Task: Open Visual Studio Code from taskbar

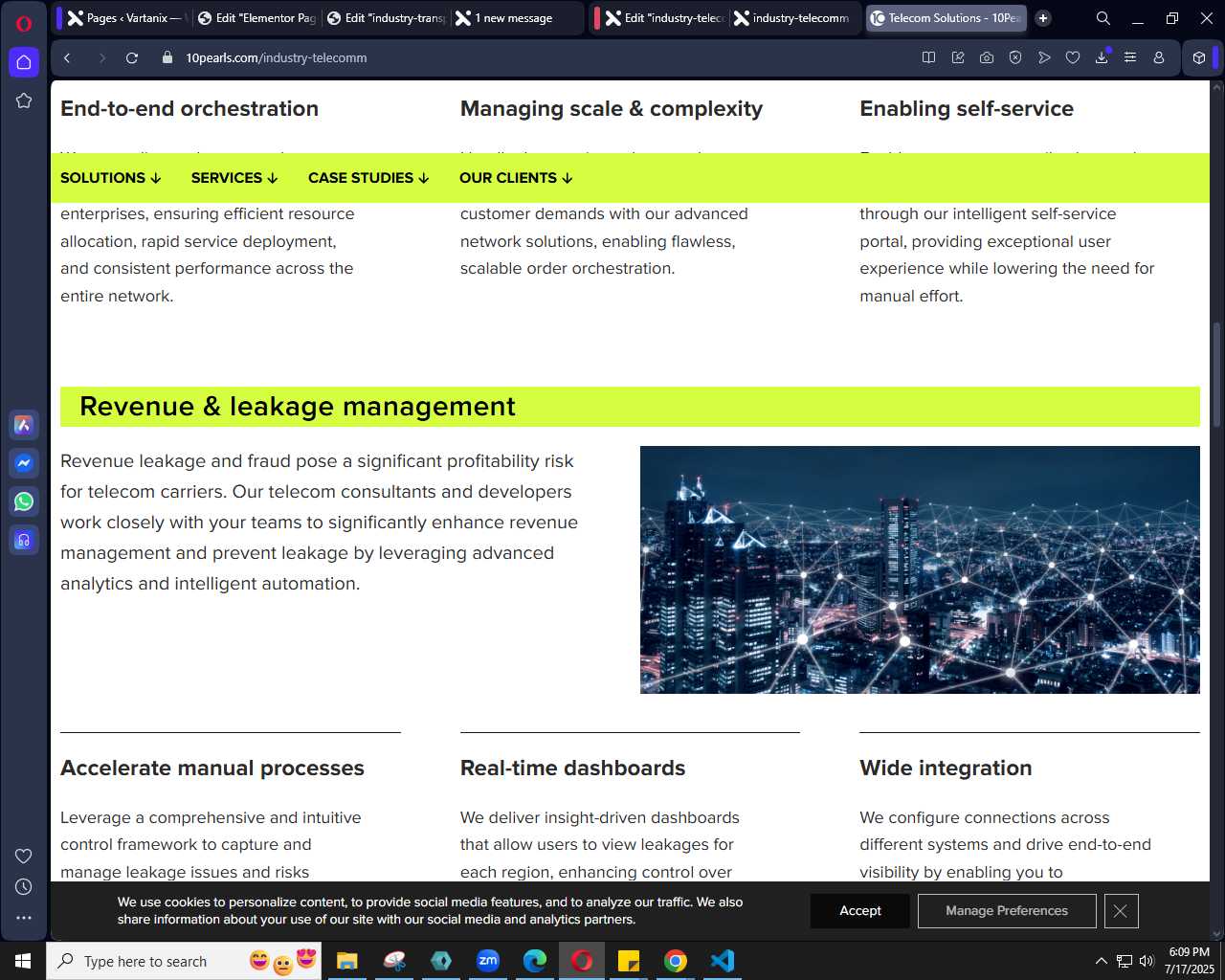Action: pos(723,961)
